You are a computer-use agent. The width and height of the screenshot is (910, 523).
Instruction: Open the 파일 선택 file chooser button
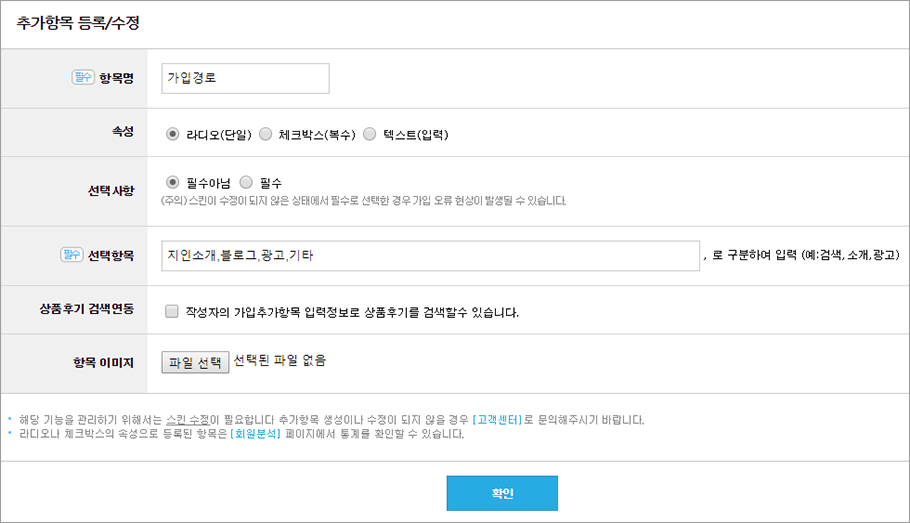coord(195,362)
